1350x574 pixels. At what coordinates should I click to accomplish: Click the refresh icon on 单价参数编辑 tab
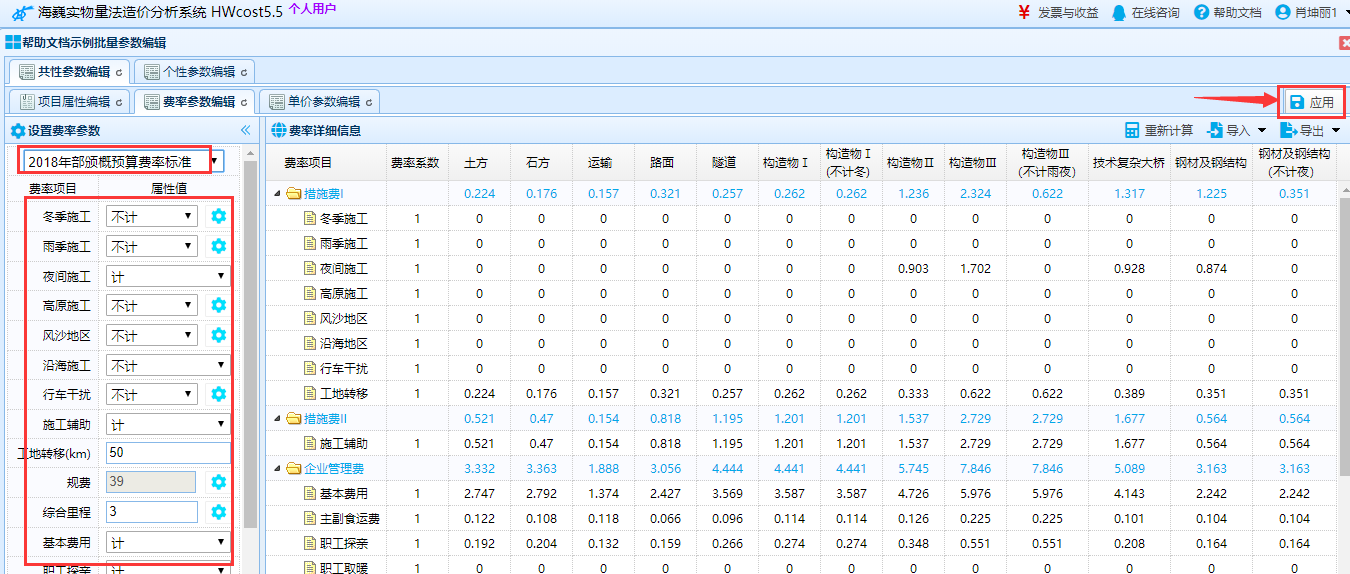tap(369, 102)
